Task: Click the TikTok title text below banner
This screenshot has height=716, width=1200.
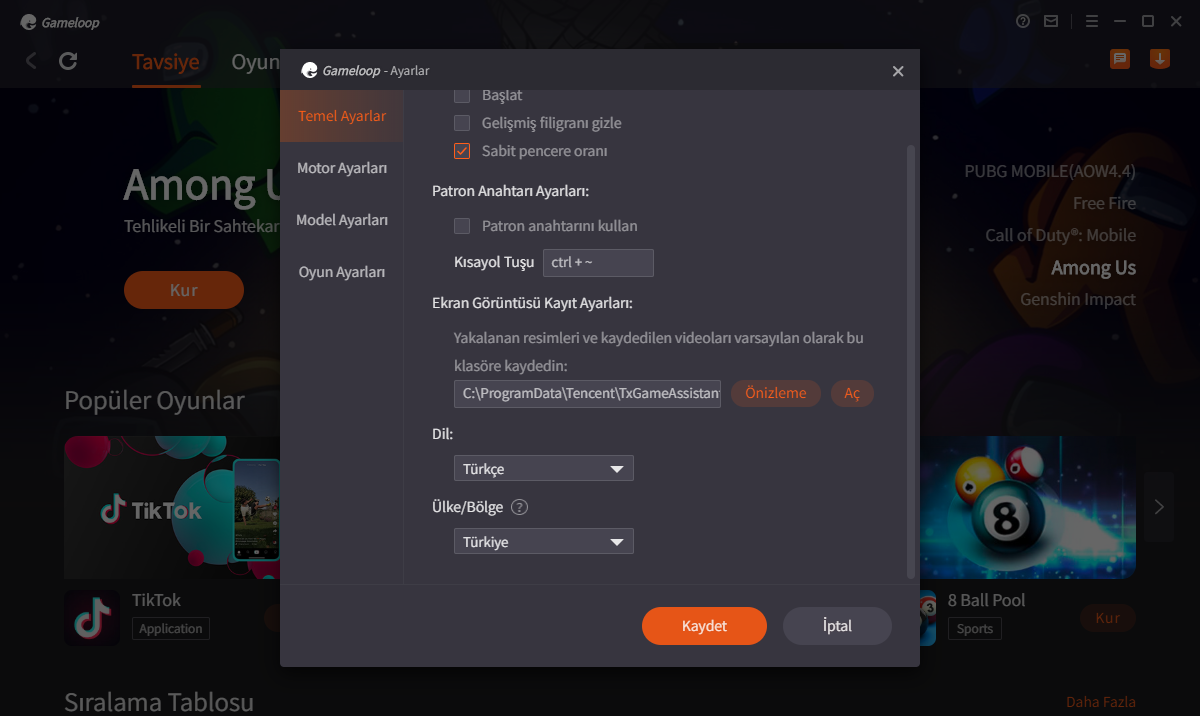Action: pyautogui.click(x=156, y=600)
